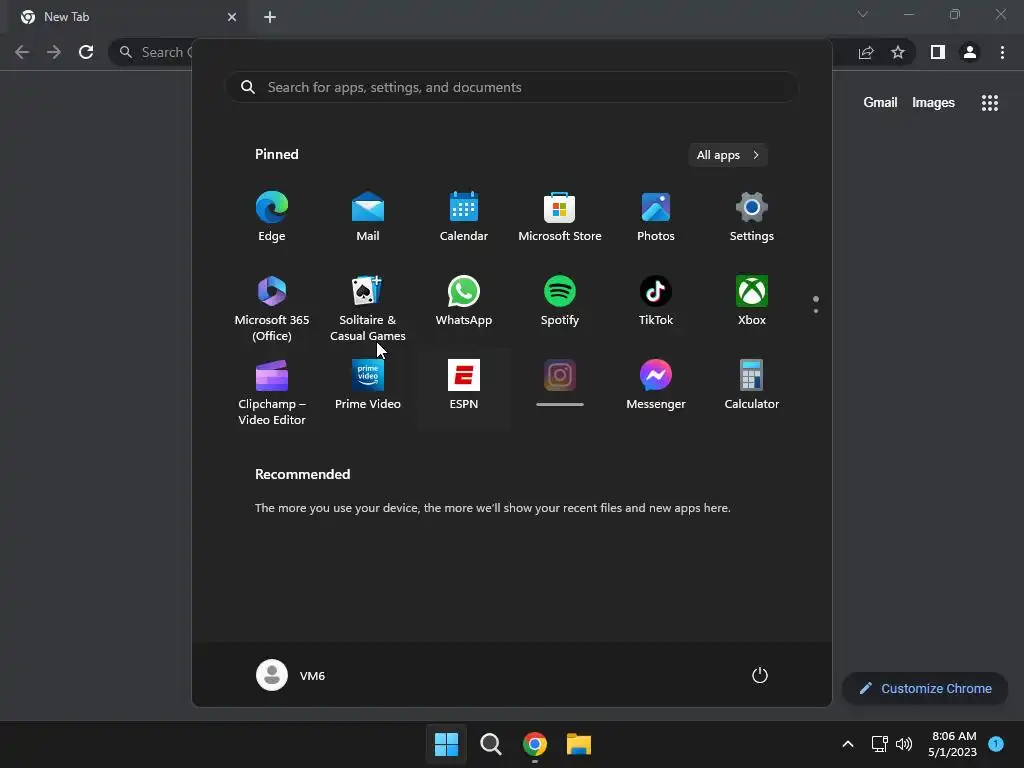The image size is (1024, 768).
Task: Launch Prime Video
Action: click(x=368, y=385)
